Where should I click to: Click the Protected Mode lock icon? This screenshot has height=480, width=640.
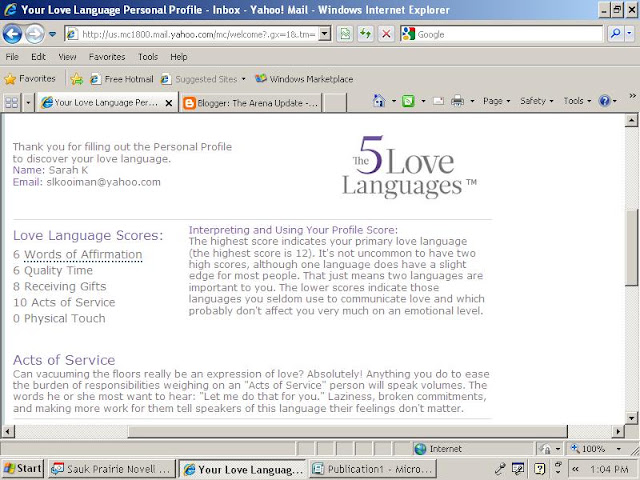(x=545, y=449)
